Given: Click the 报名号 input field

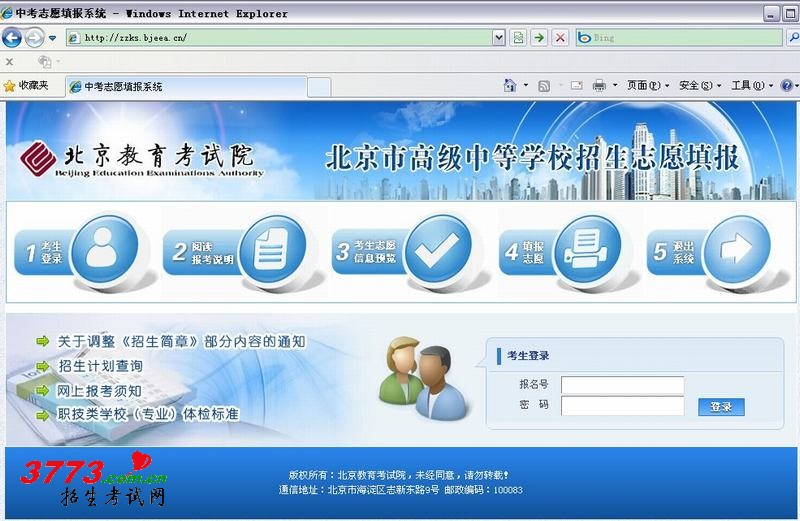Looking at the screenshot, I should (x=622, y=385).
